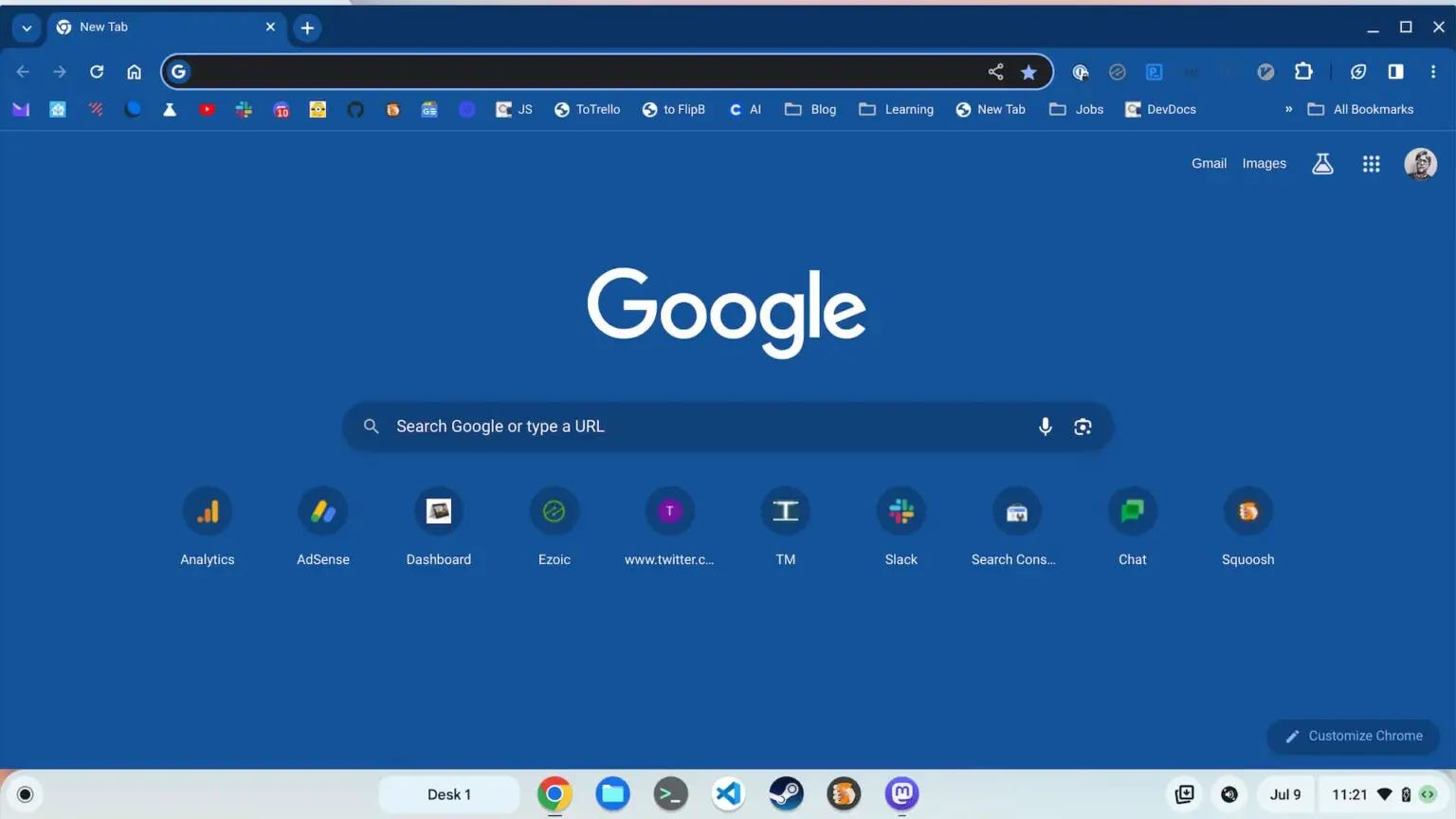The image size is (1456, 819).
Task: Click the Desk 1 button on shelf
Action: (449, 794)
